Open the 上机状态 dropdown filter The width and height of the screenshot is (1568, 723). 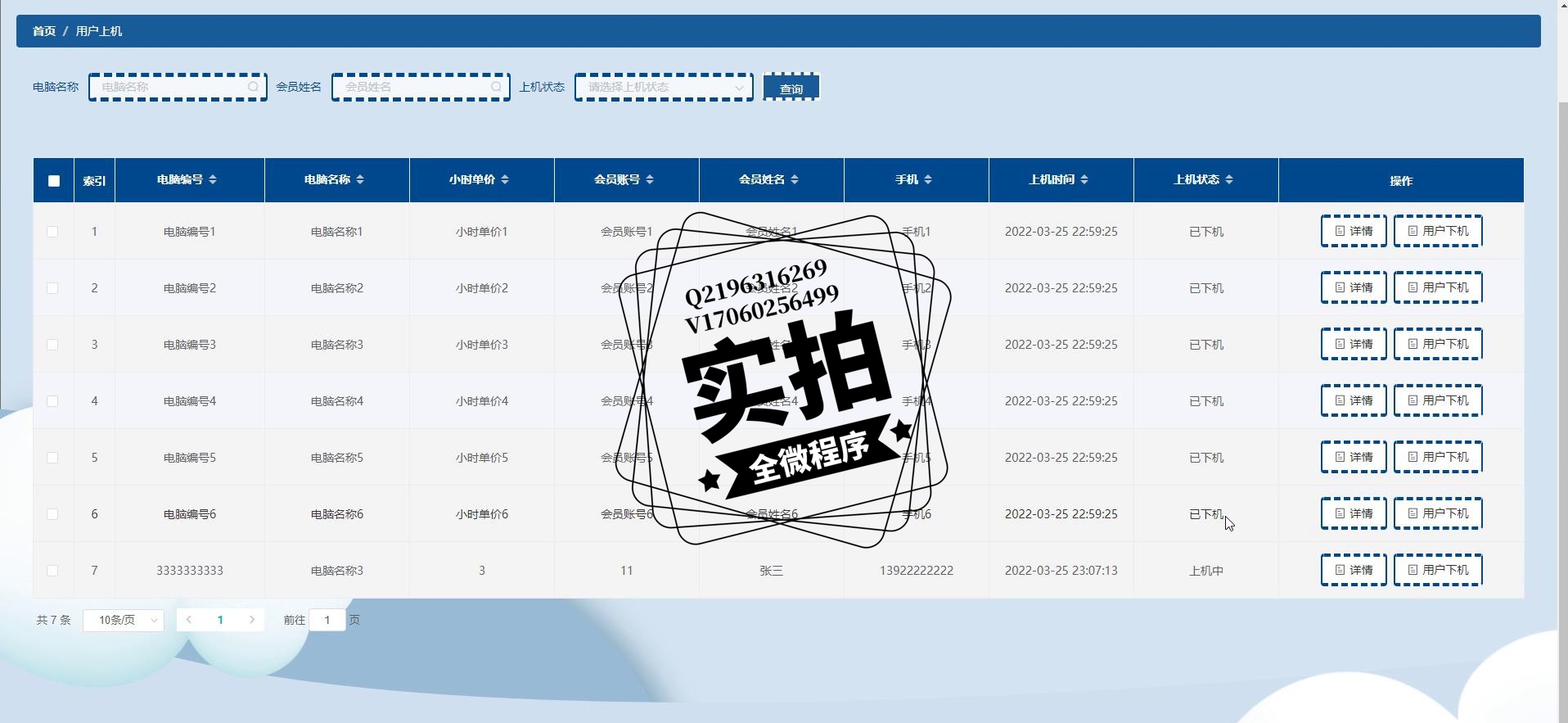pos(664,87)
